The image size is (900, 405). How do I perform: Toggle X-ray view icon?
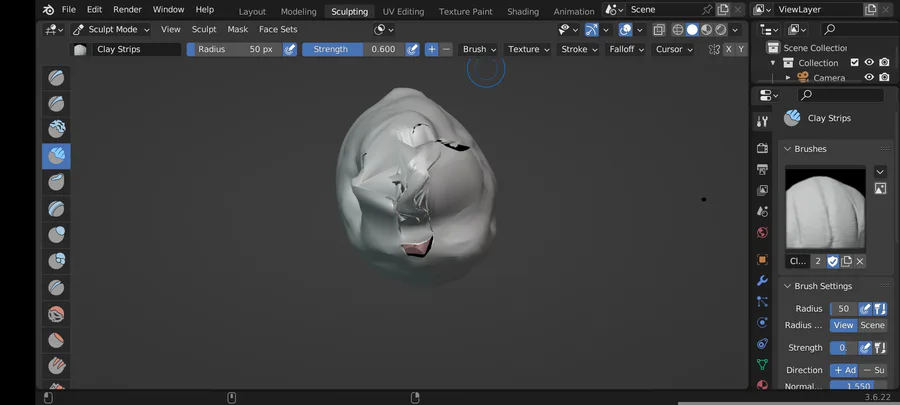(x=658, y=30)
